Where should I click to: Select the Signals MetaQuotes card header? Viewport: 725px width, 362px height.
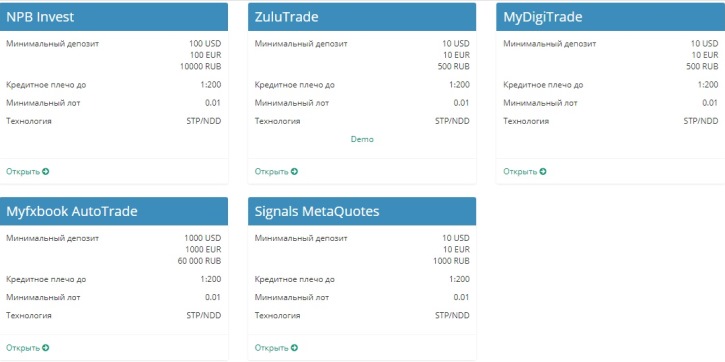(362, 211)
